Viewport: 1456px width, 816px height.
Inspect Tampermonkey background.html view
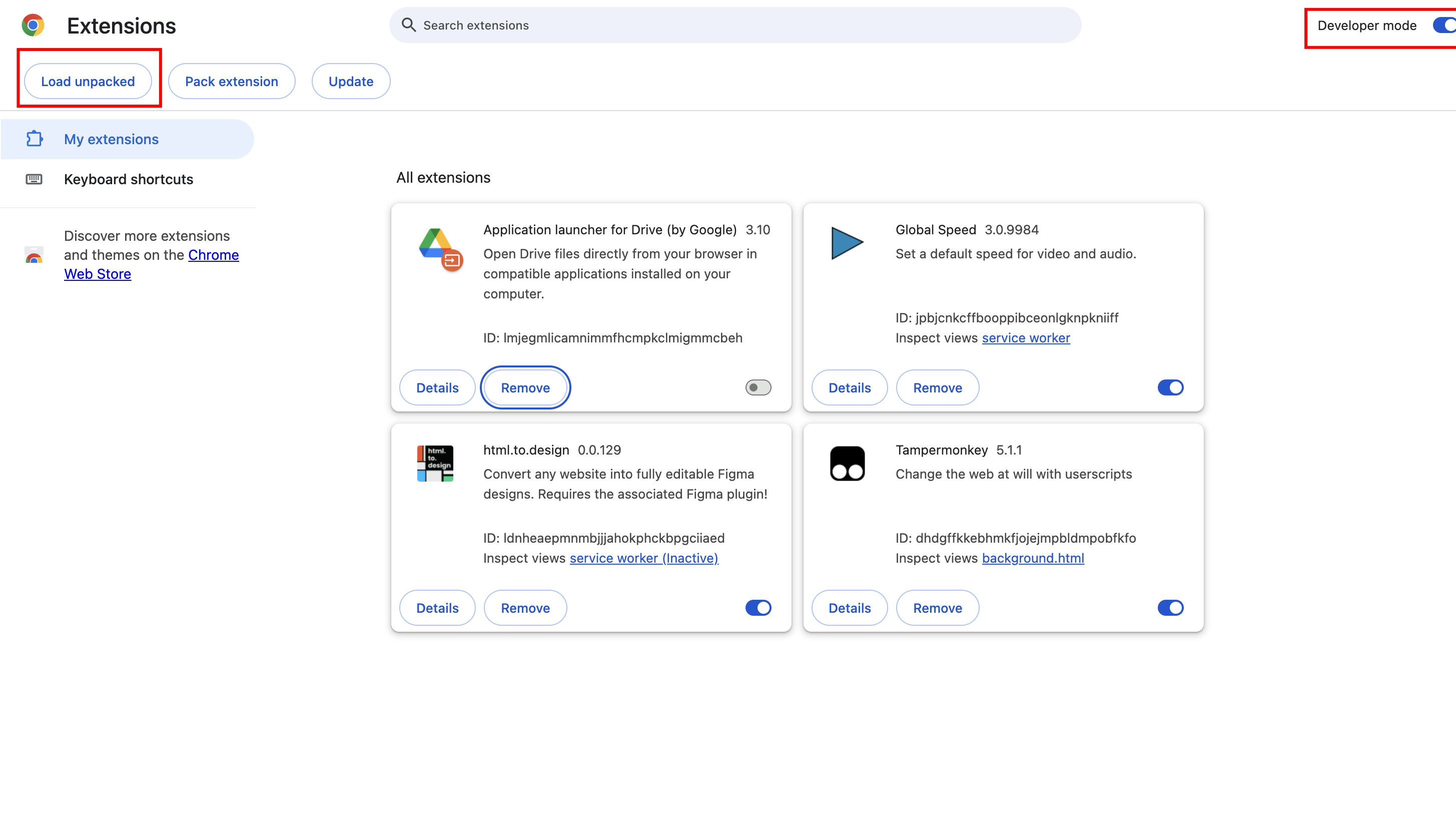pos(1033,558)
